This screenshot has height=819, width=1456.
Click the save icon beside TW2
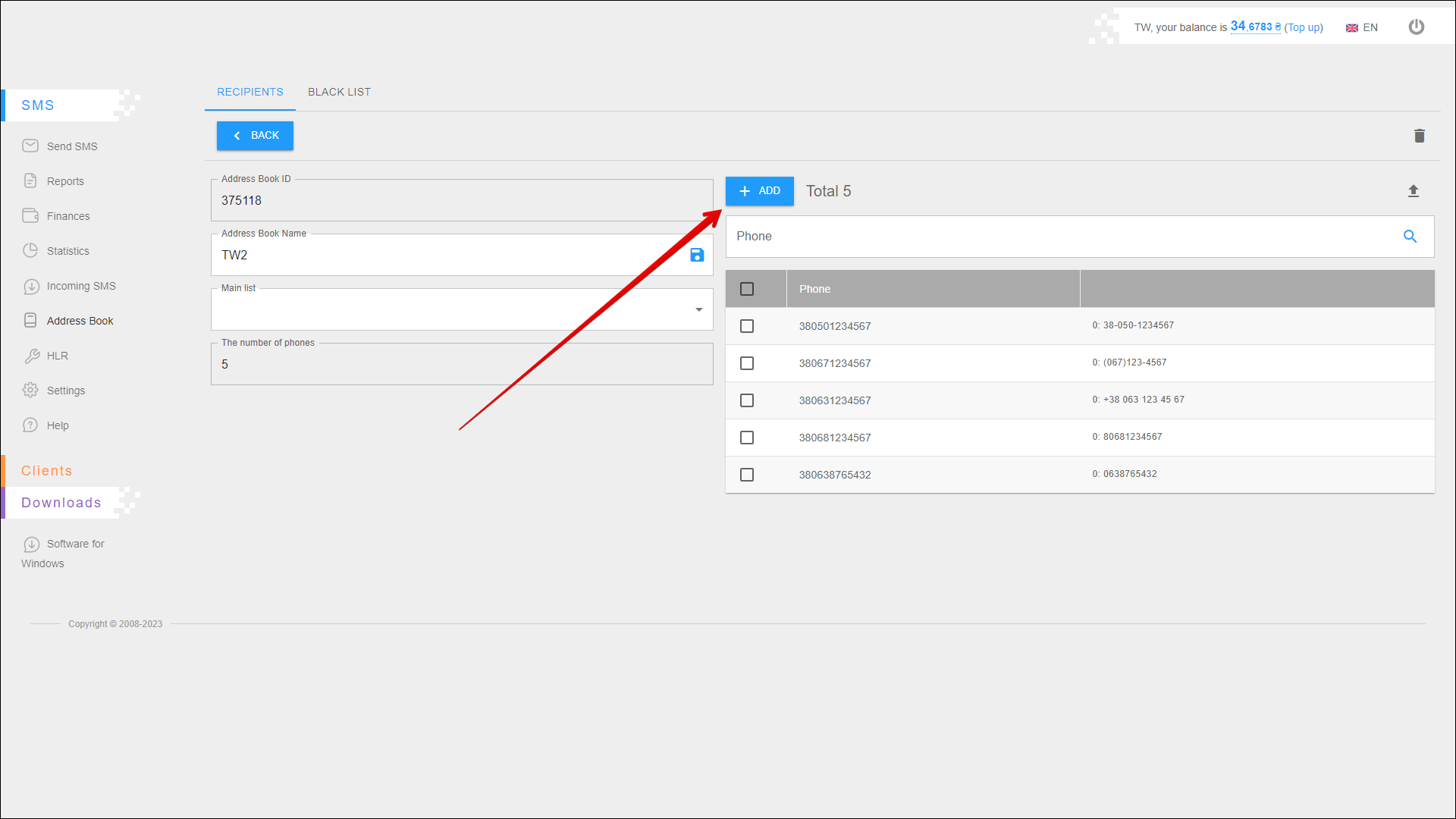click(x=697, y=256)
